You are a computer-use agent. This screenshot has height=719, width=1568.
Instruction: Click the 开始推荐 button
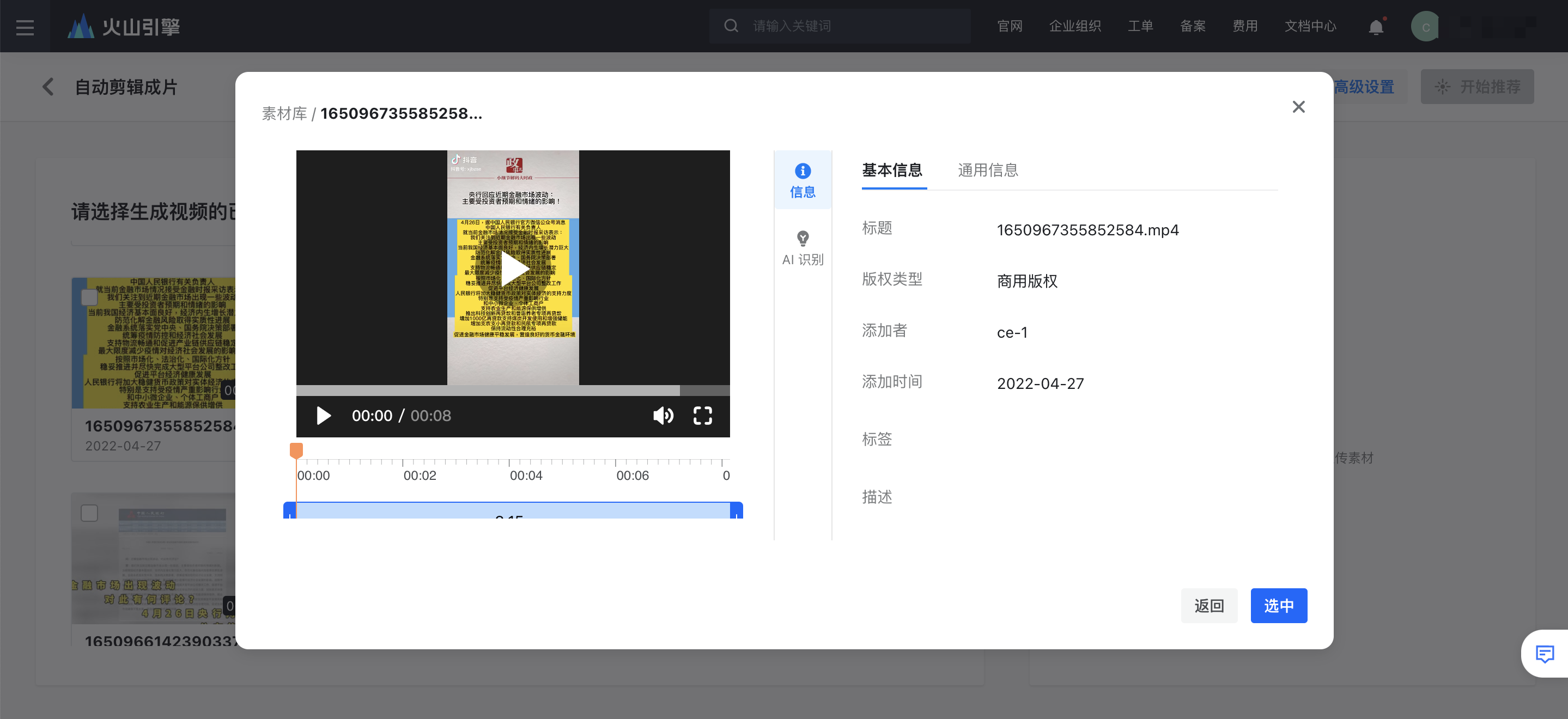(x=1476, y=87)
